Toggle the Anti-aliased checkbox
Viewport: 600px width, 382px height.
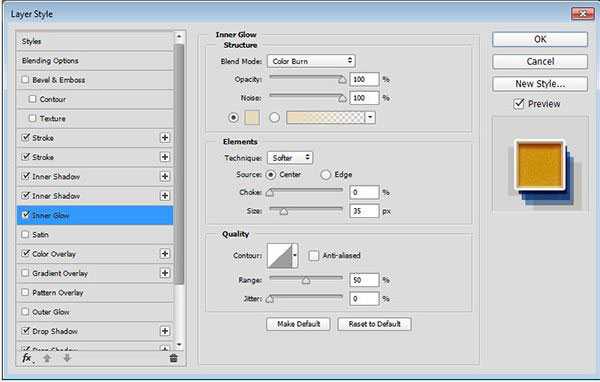(x=313, y=255)
